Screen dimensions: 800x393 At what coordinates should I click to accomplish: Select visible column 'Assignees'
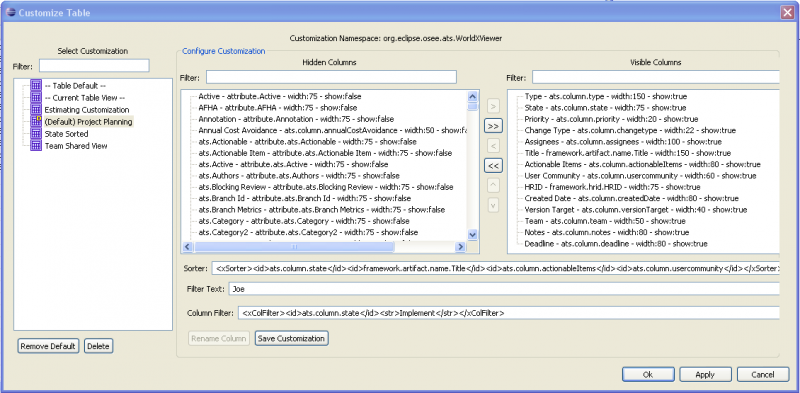(x=623, y=141)
